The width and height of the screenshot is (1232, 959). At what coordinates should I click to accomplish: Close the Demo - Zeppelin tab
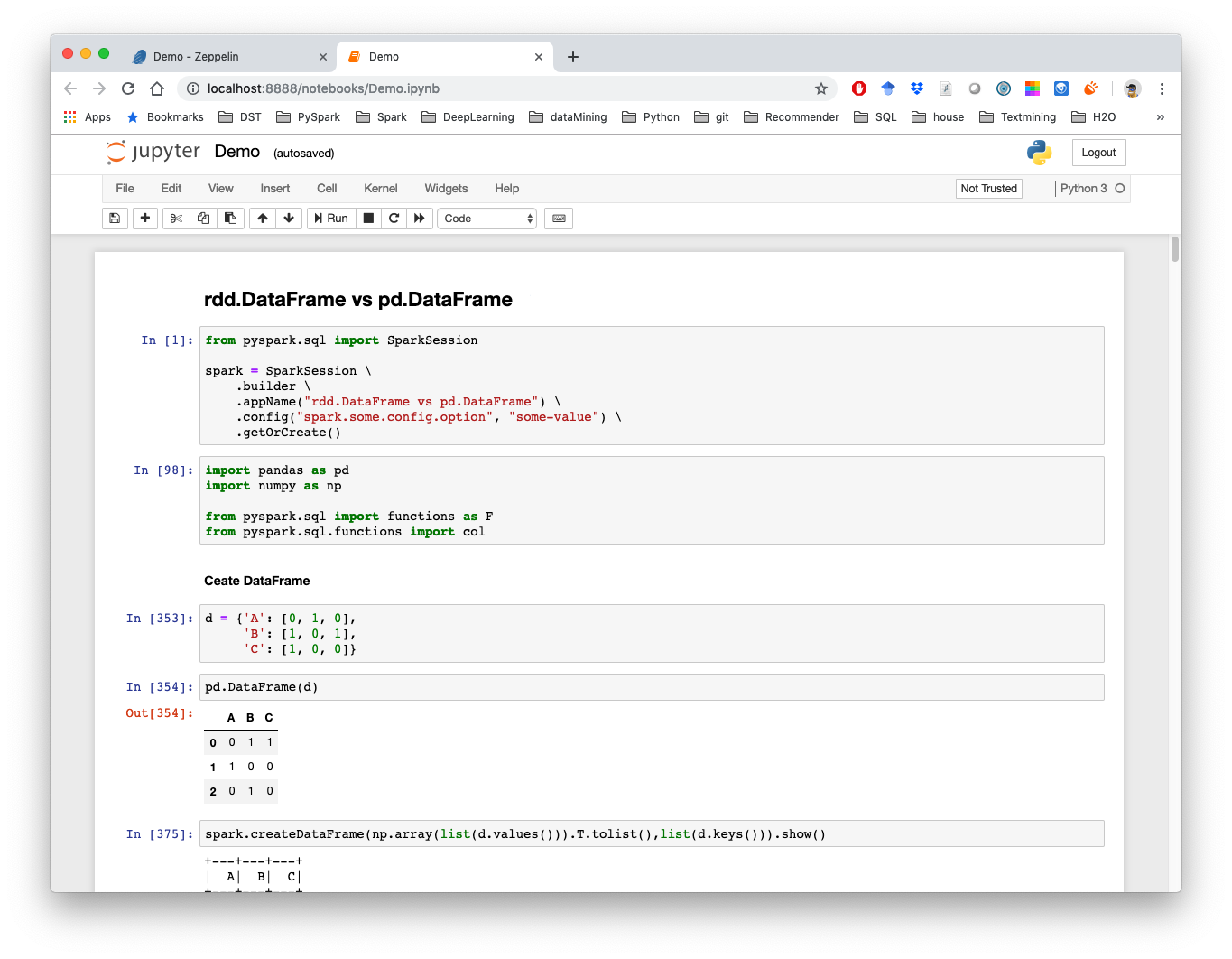tap(323, 57)
